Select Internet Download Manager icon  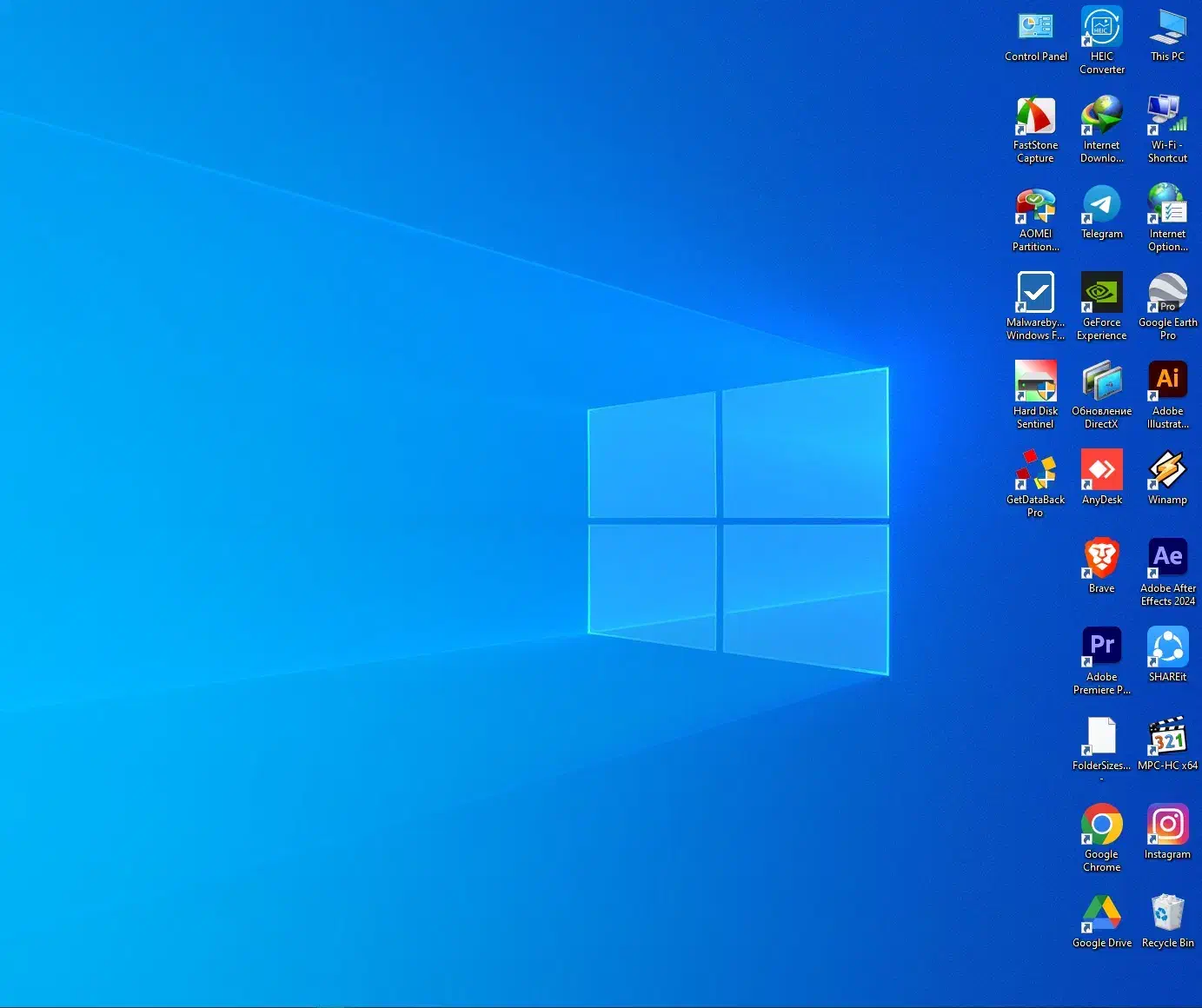click(x=1101, y=117)
